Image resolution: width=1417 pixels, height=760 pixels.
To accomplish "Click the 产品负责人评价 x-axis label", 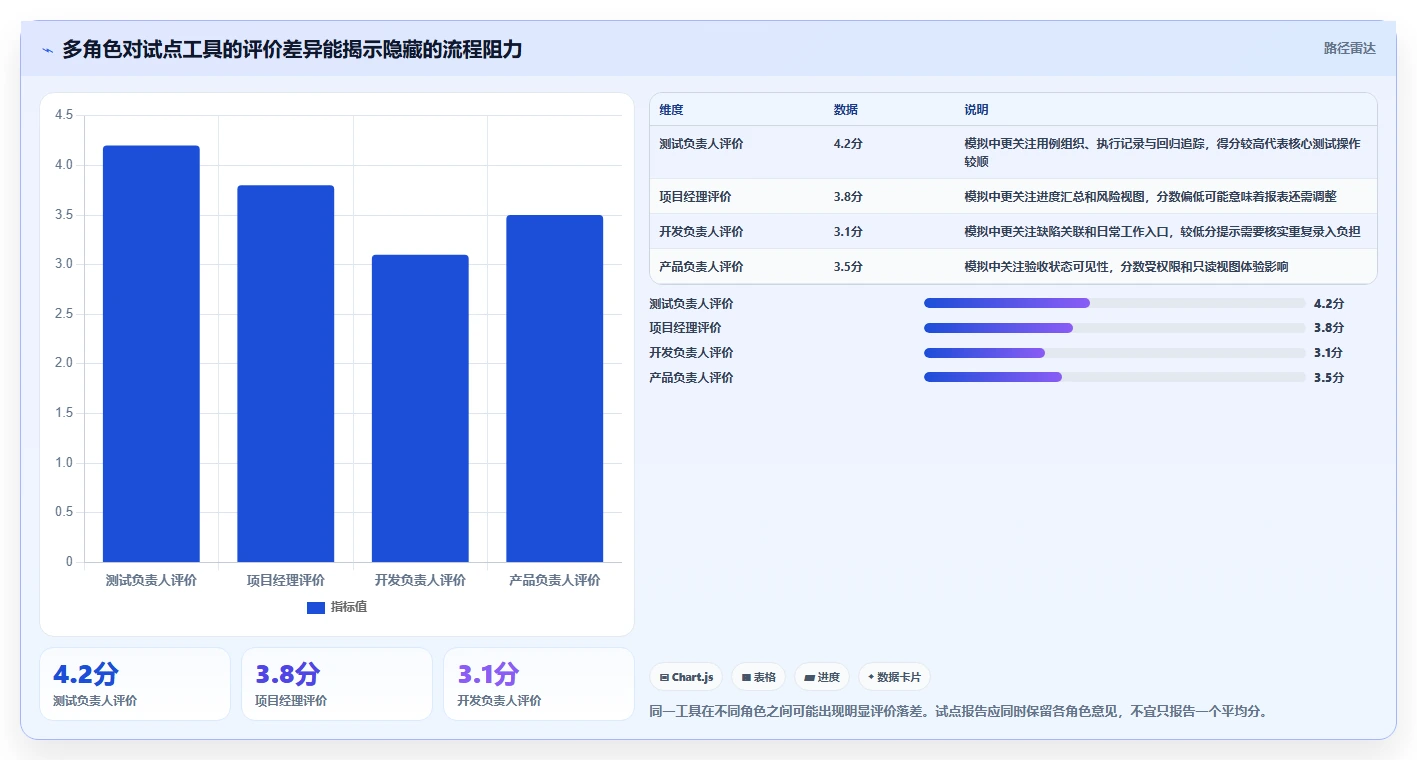I will coord(555,580).
